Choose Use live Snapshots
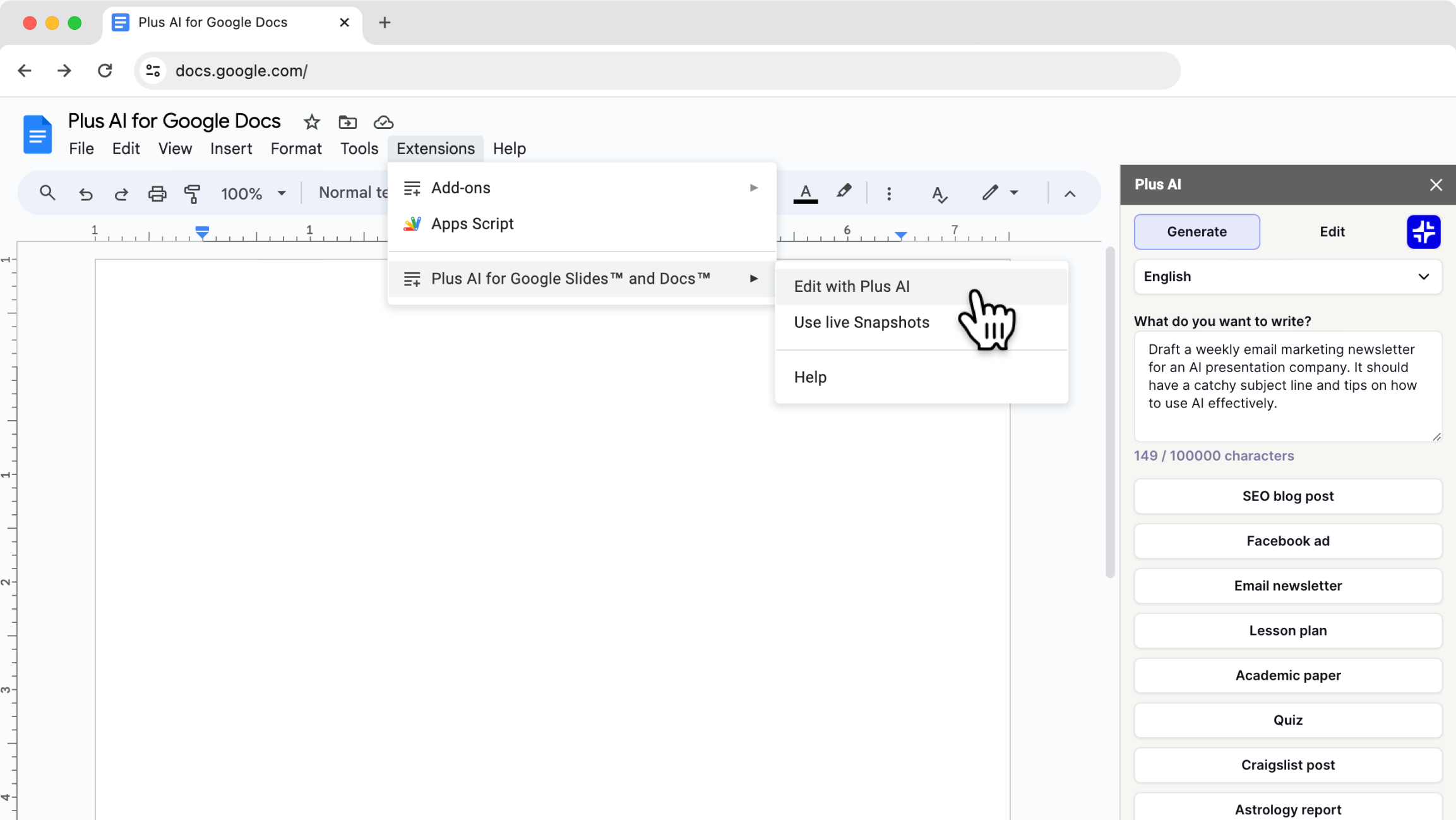This screenshot has height=820, width=1456. 921,322
